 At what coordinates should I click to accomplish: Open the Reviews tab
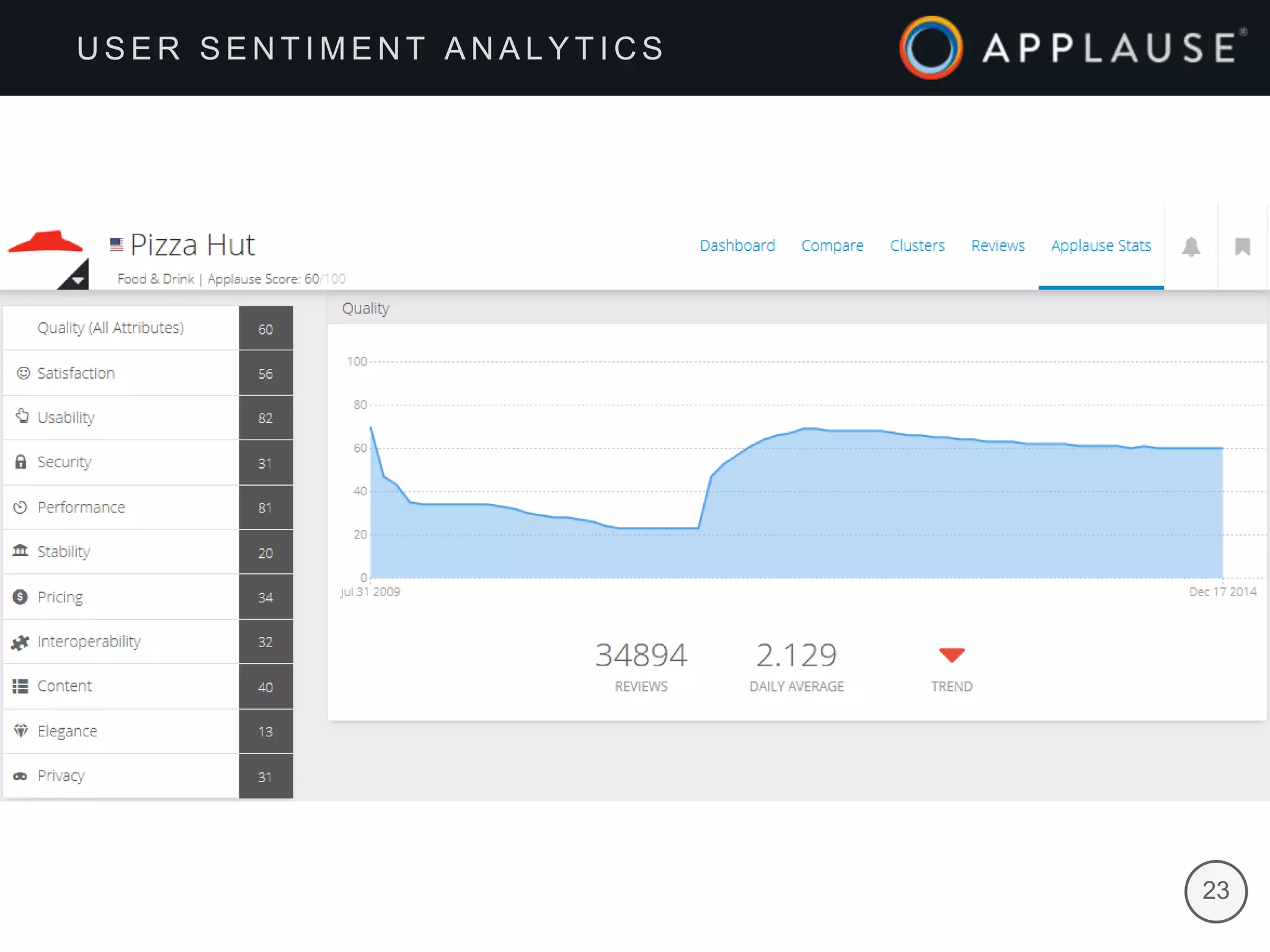(998, 246)
